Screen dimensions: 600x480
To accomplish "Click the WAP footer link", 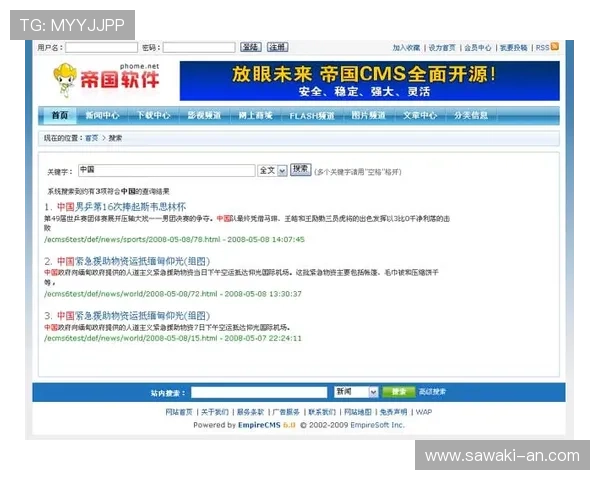I will click(424, 412).
